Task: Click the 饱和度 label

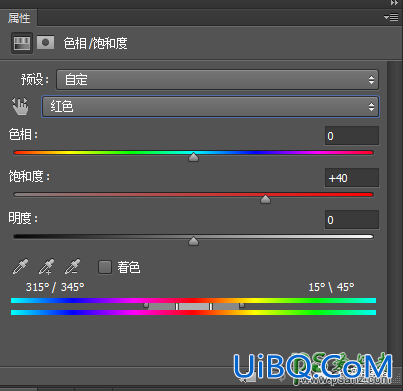Action: pyautogui.click(x=29, y=177)
